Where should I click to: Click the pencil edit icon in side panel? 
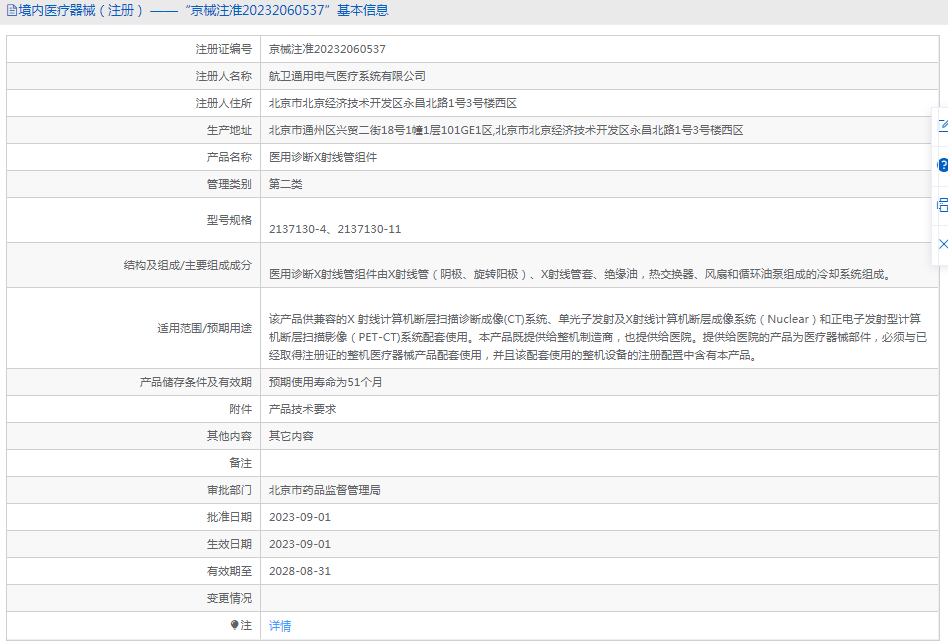943,125
